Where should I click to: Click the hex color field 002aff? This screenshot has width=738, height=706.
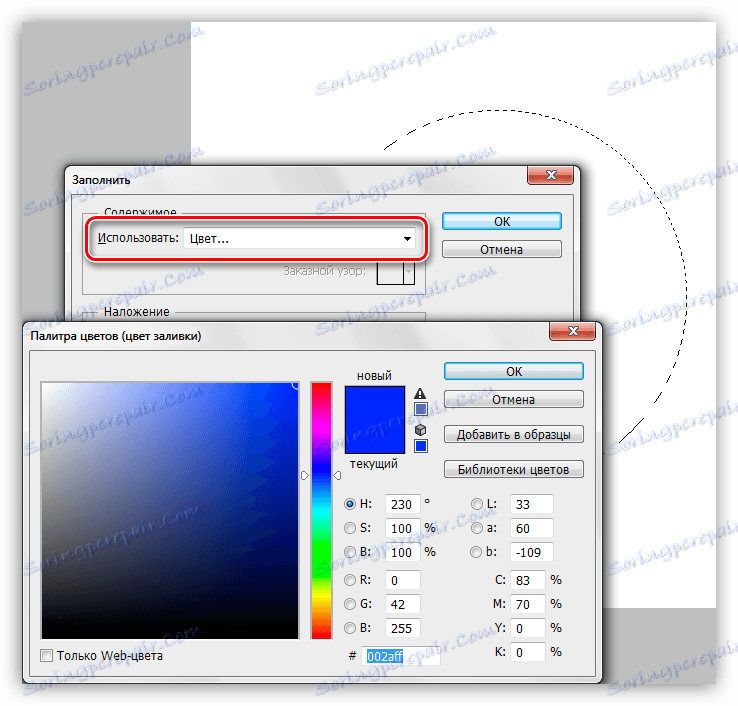(x=401, y=656)
